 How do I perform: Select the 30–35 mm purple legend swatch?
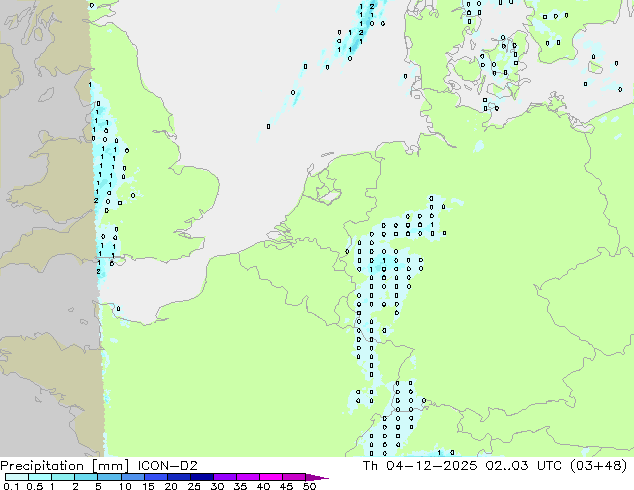[x=225, y=477]
